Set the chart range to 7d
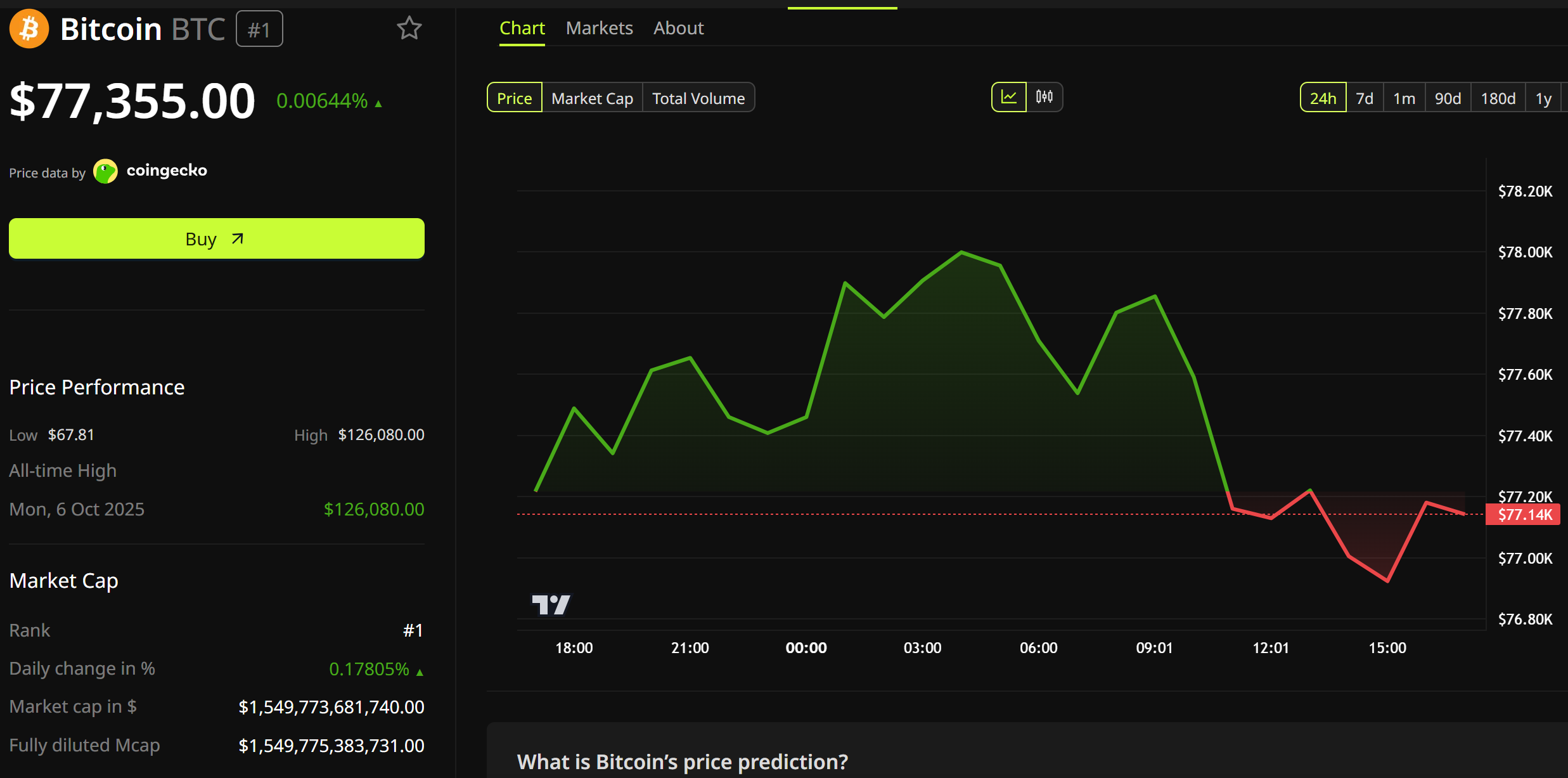This screenshot has height=778, width=1568. (1365, 98)
